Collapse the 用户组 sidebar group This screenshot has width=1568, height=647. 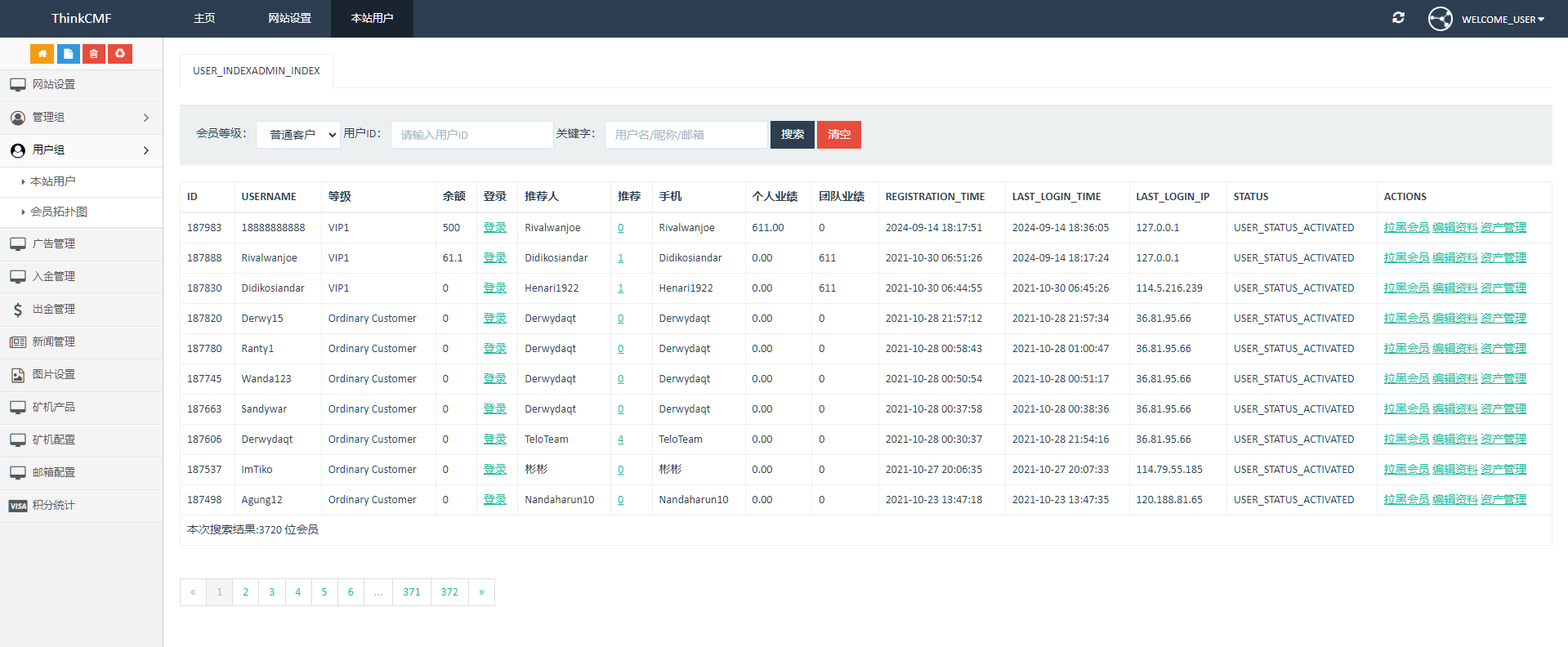point(82,150)
